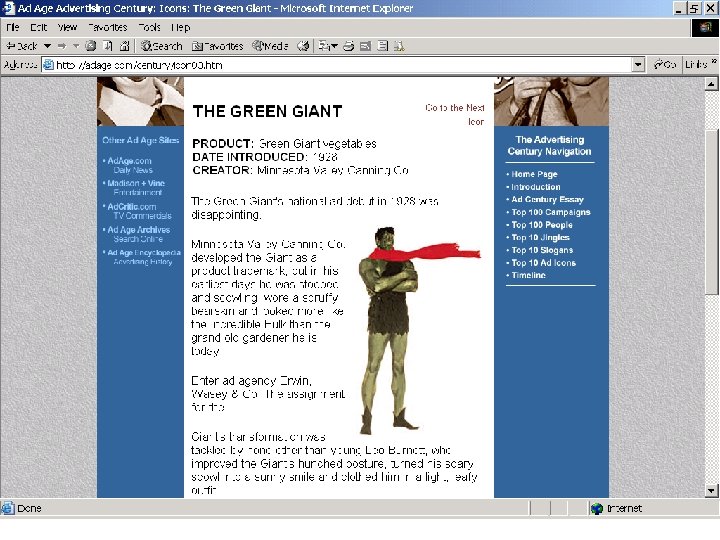Click the Other Ad Age Sites heading
Screen dimensions: 720x540
tap(141, 140)
